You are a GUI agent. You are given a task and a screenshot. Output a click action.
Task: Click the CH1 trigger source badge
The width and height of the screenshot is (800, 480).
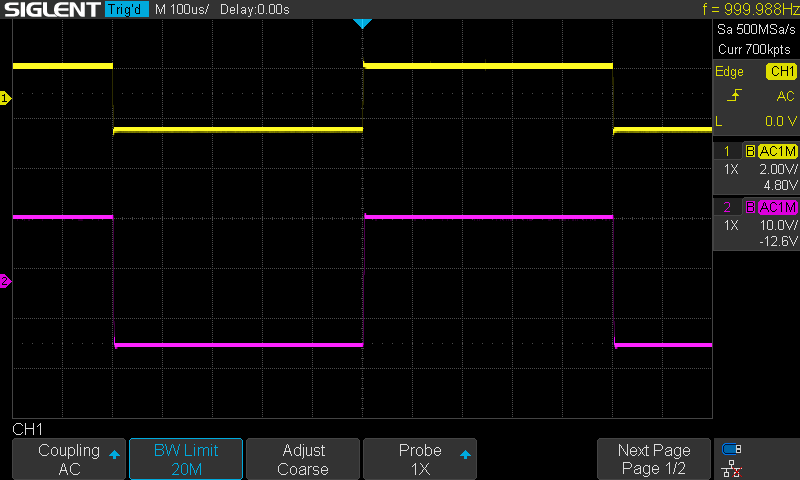tap(781, 71)
